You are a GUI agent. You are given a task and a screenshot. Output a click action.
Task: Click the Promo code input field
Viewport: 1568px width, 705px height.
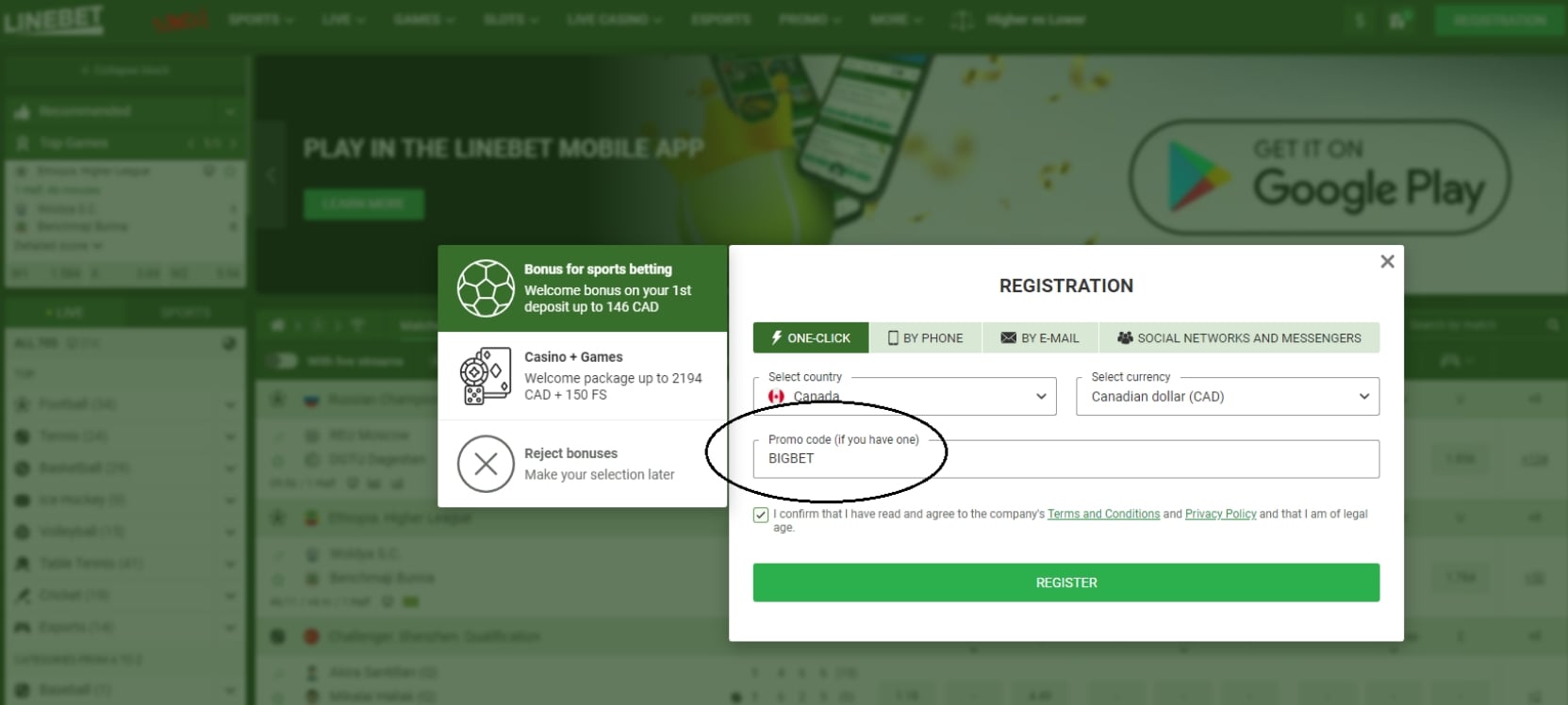click(1066, 459)
